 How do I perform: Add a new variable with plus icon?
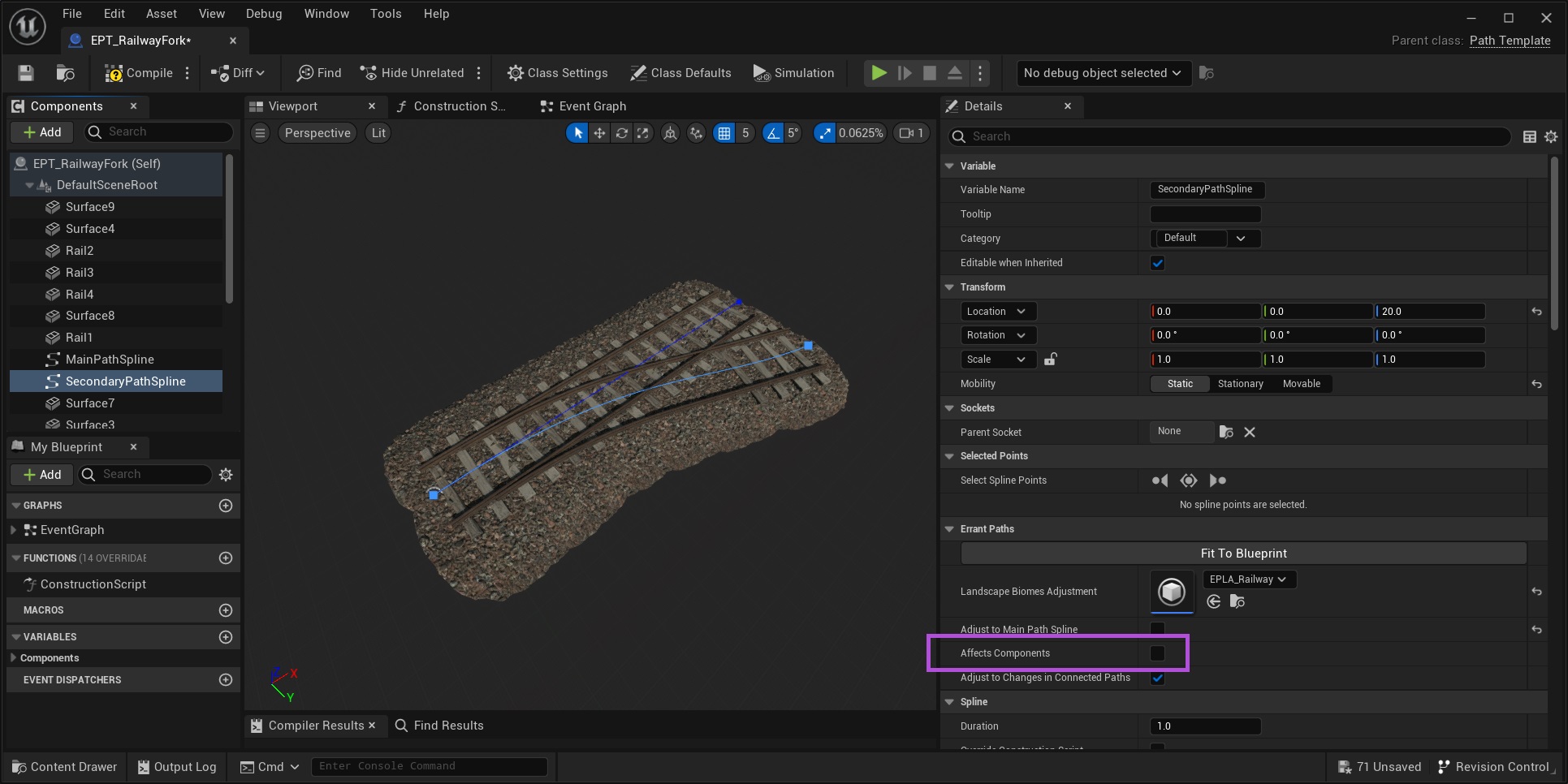click(x=226, y=637)
